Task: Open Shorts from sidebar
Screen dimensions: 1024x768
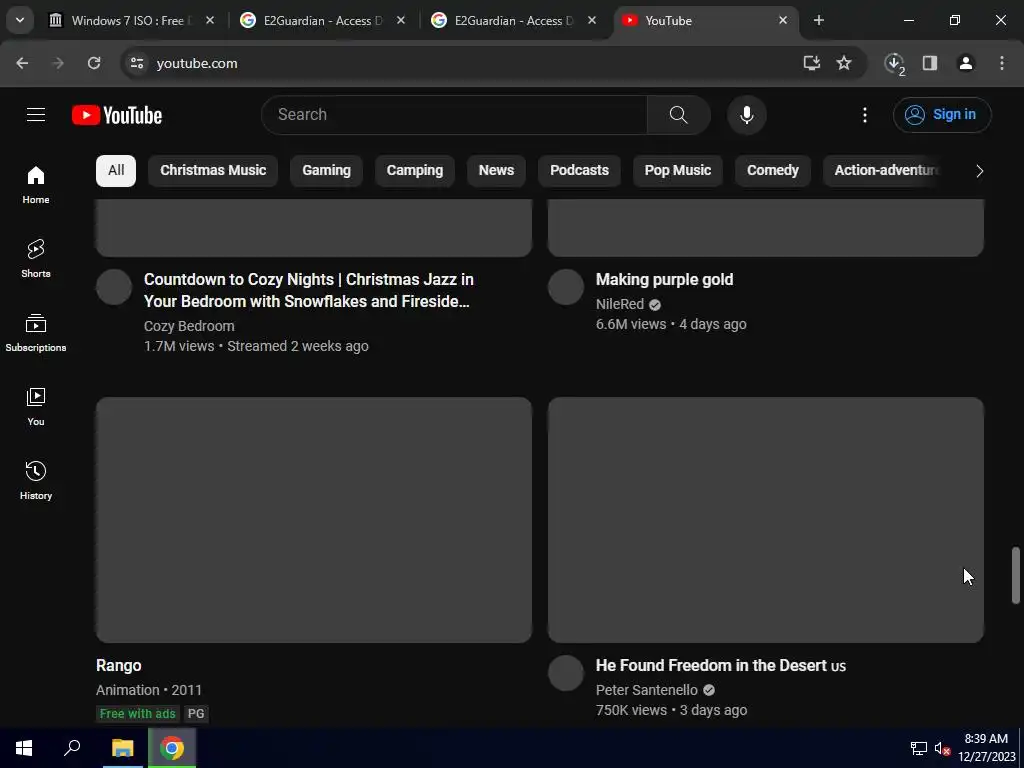Action: 36,259
